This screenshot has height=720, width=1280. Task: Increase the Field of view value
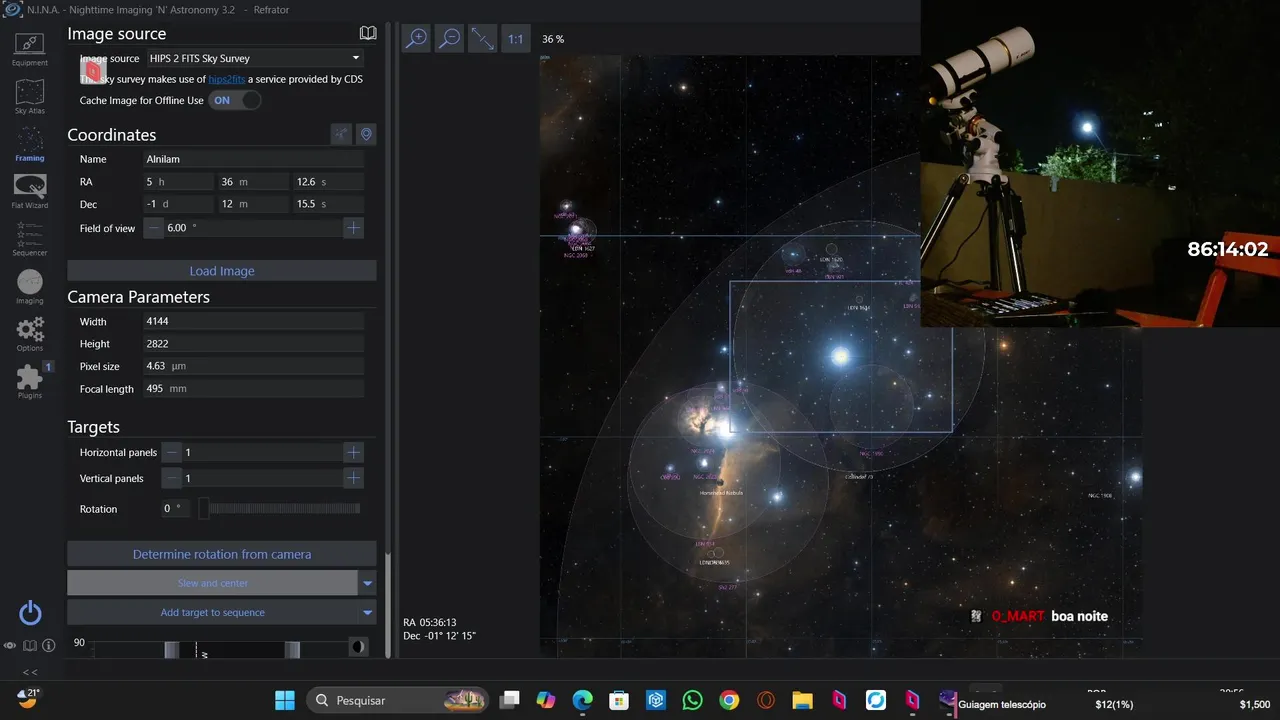pyautogui.click(x=353, y=228)
